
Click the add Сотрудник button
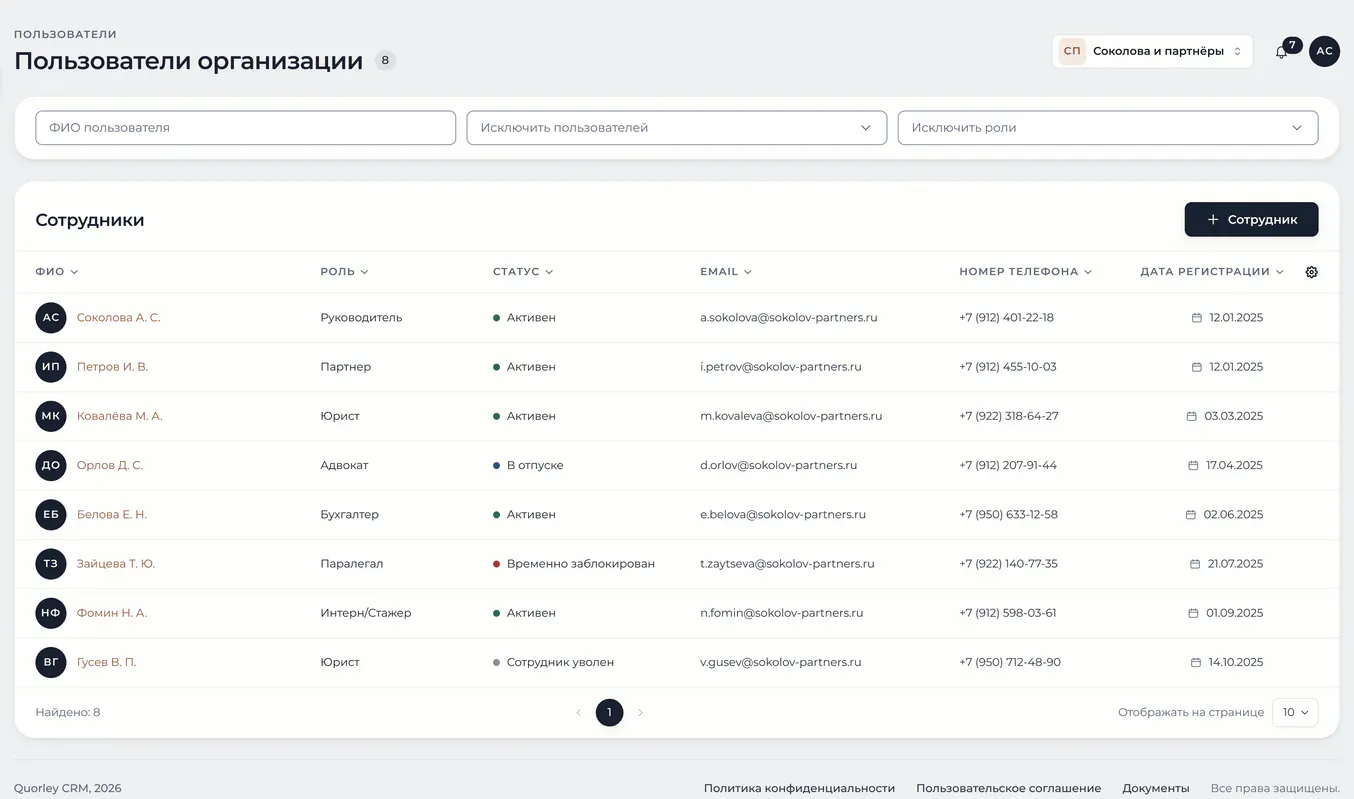click(x=1251, y=220)
